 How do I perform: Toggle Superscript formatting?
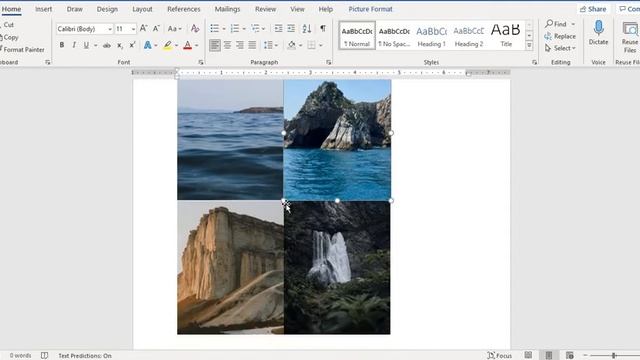(x=132, y=45)
